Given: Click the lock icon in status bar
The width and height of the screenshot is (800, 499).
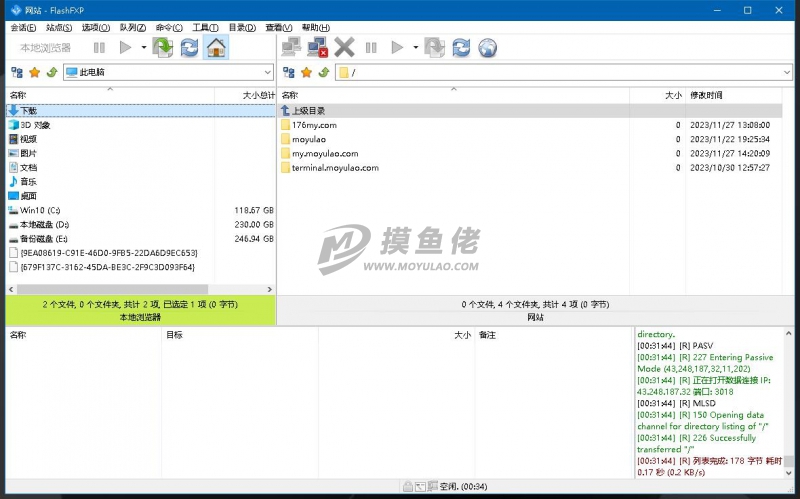Looking at the screenshot, I should pos(408,487).
